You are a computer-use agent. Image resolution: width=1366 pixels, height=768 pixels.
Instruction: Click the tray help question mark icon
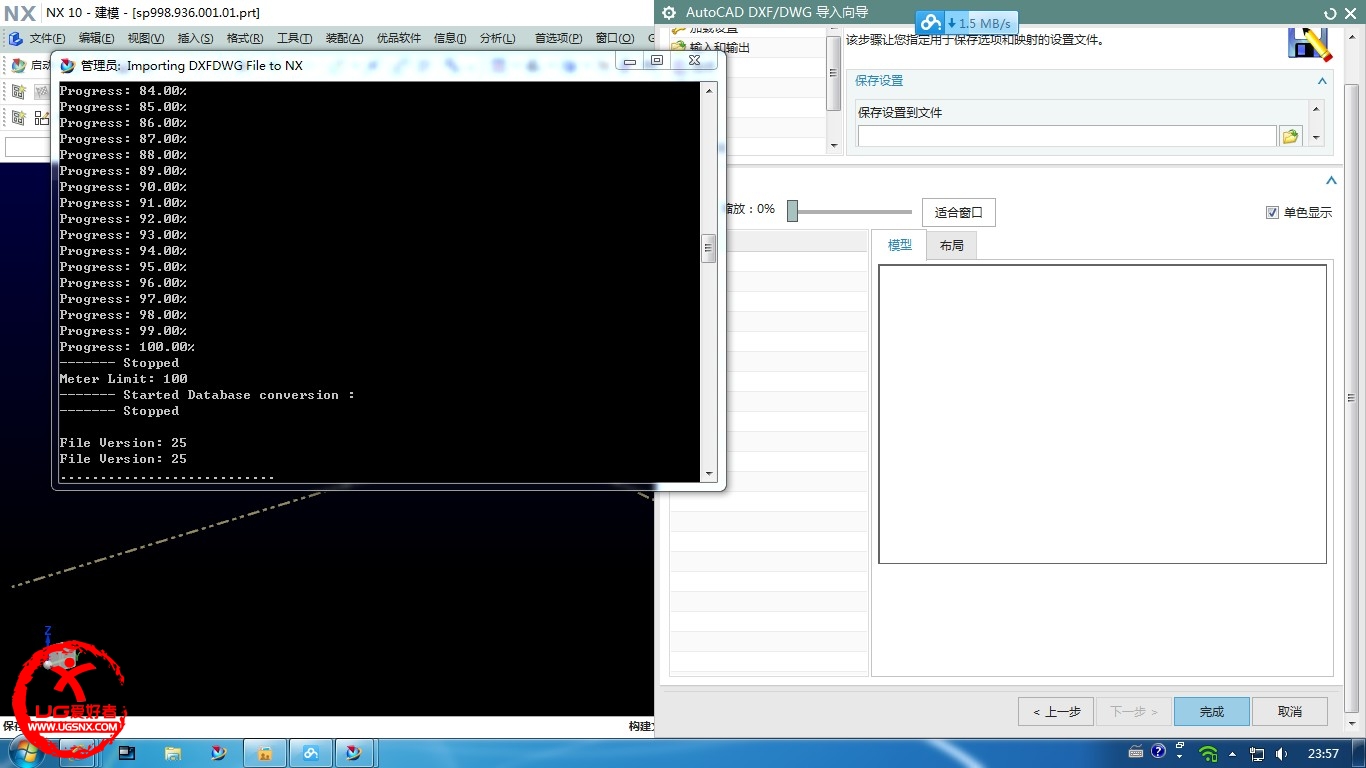[x=1159, y=751]
